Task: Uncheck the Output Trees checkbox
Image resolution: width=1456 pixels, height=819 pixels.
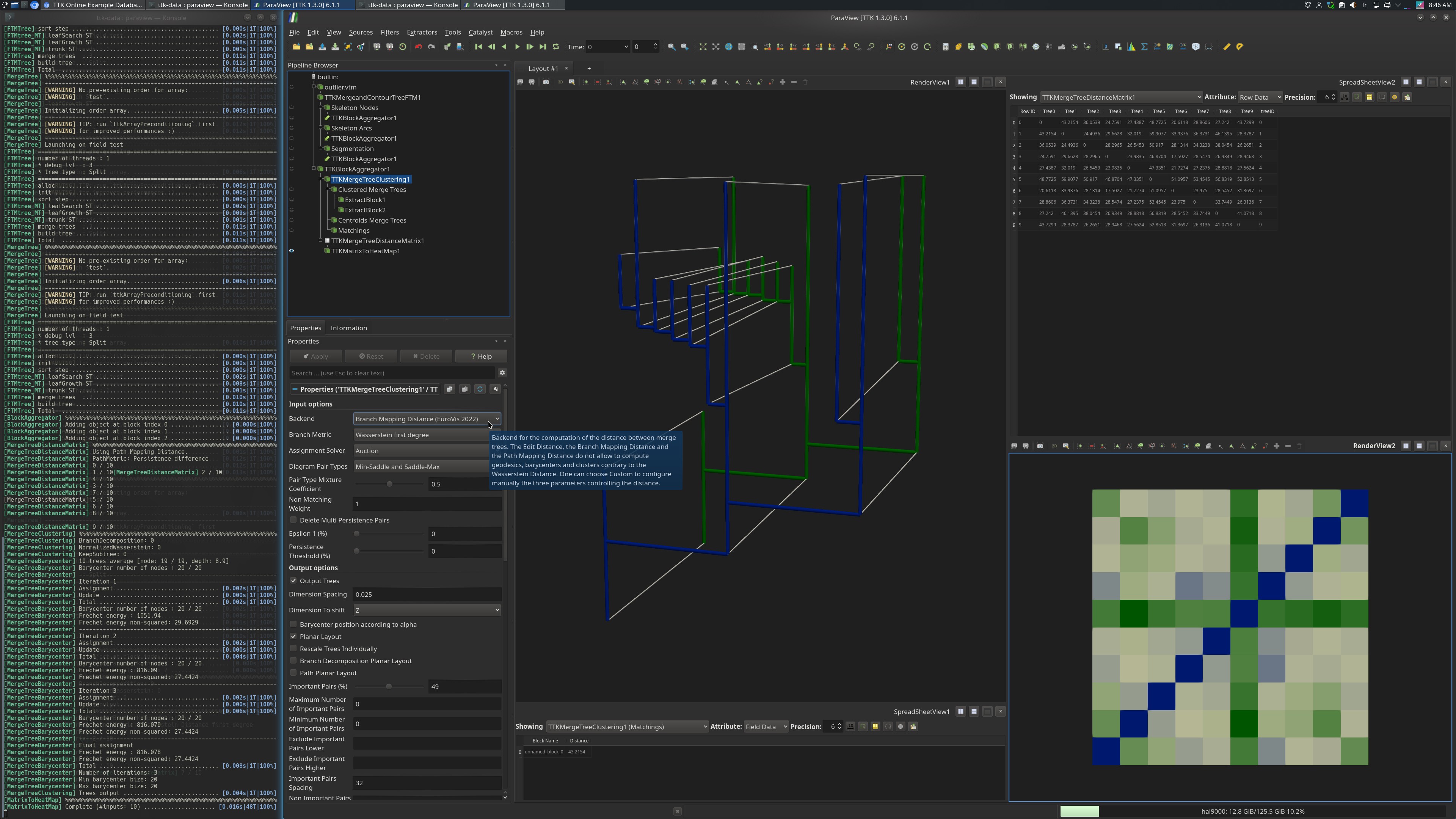Action: (x=293, y=581)
